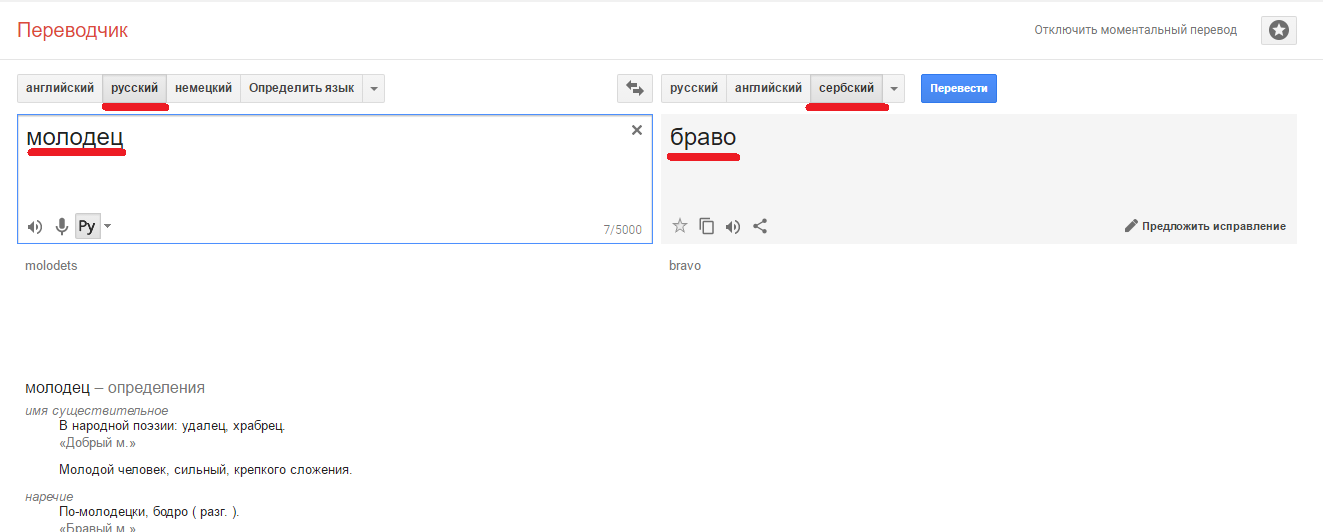Expand target language list dropdown
Screen dimensions: 1323x532
click(894, 88)
